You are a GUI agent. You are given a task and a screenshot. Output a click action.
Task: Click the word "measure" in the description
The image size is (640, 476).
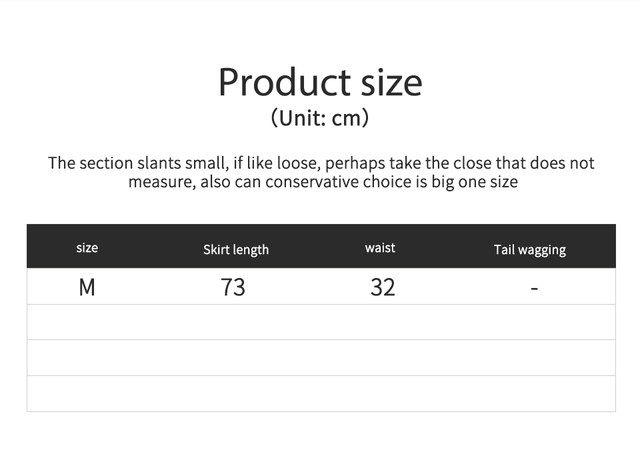point(160,183)
